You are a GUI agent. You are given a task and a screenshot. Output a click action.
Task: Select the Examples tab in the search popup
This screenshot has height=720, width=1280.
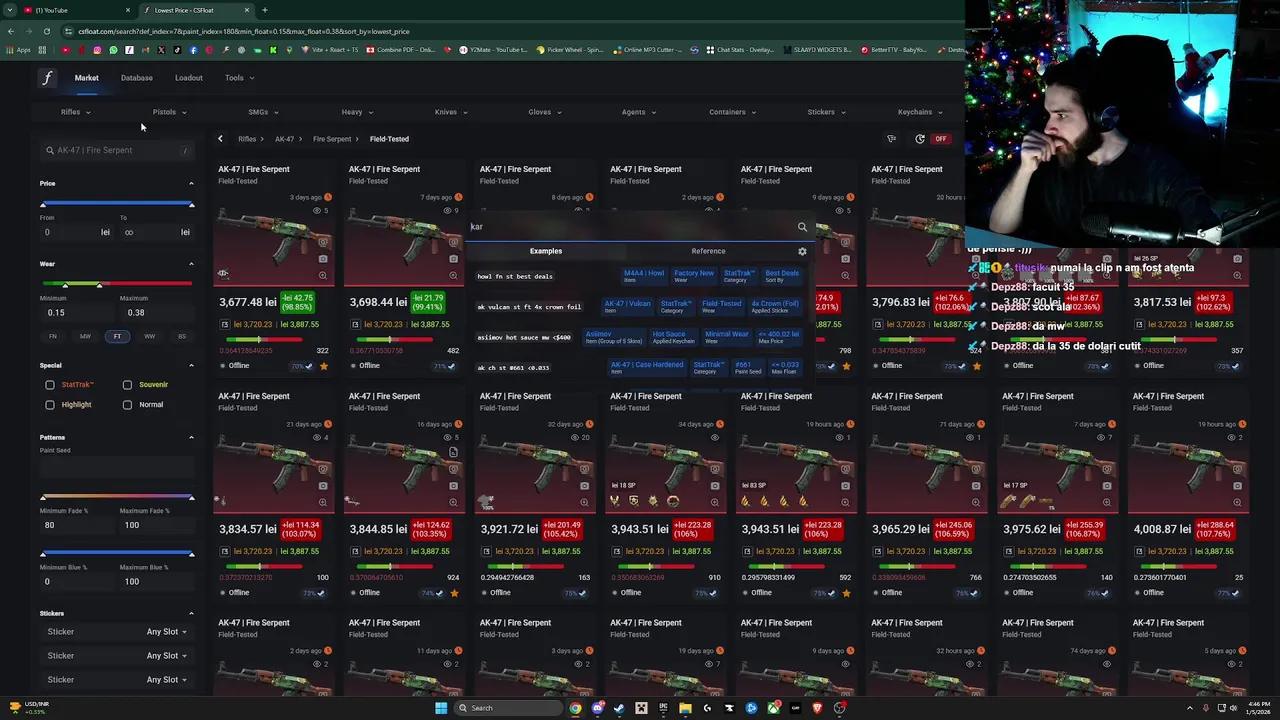point(546,251)
